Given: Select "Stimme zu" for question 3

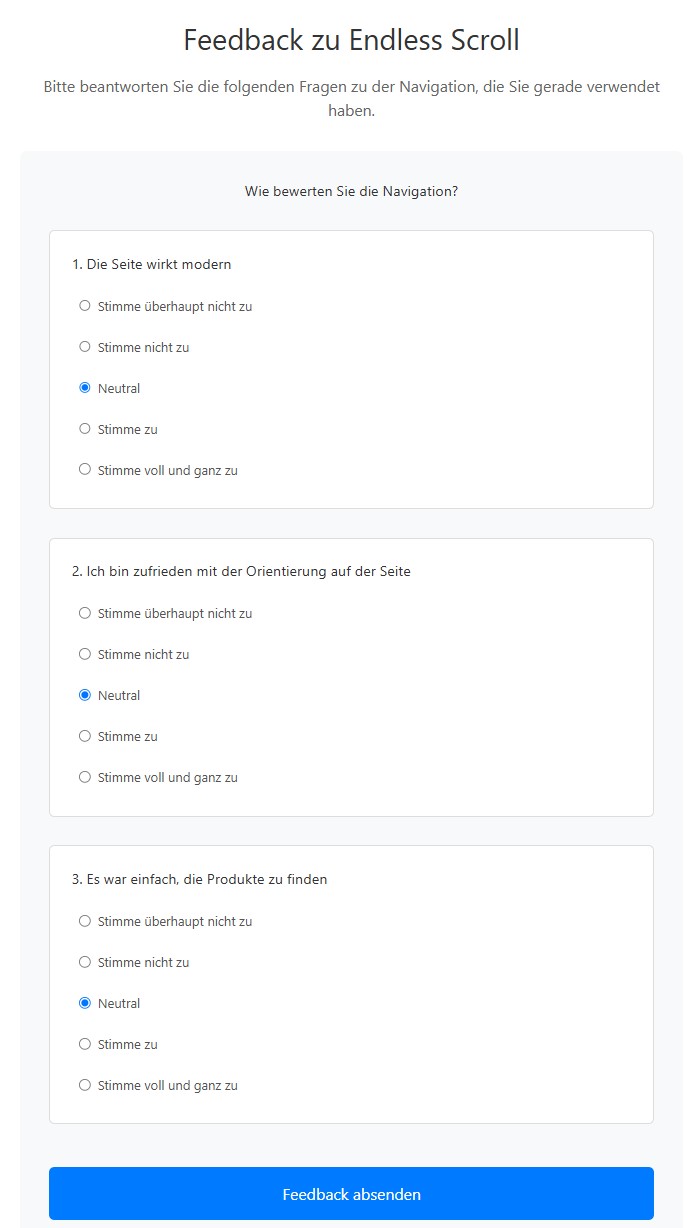Looking at the screenshot, I should click(x=85, y=1044).
